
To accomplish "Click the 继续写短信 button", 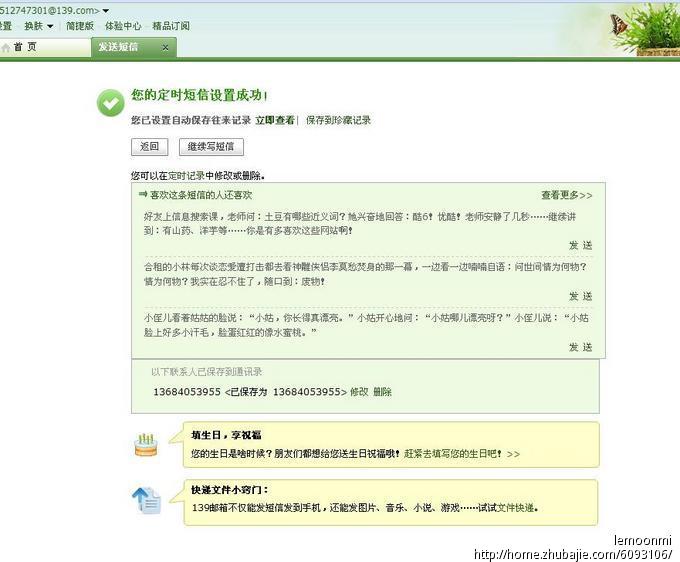I will tap(211, 147).
